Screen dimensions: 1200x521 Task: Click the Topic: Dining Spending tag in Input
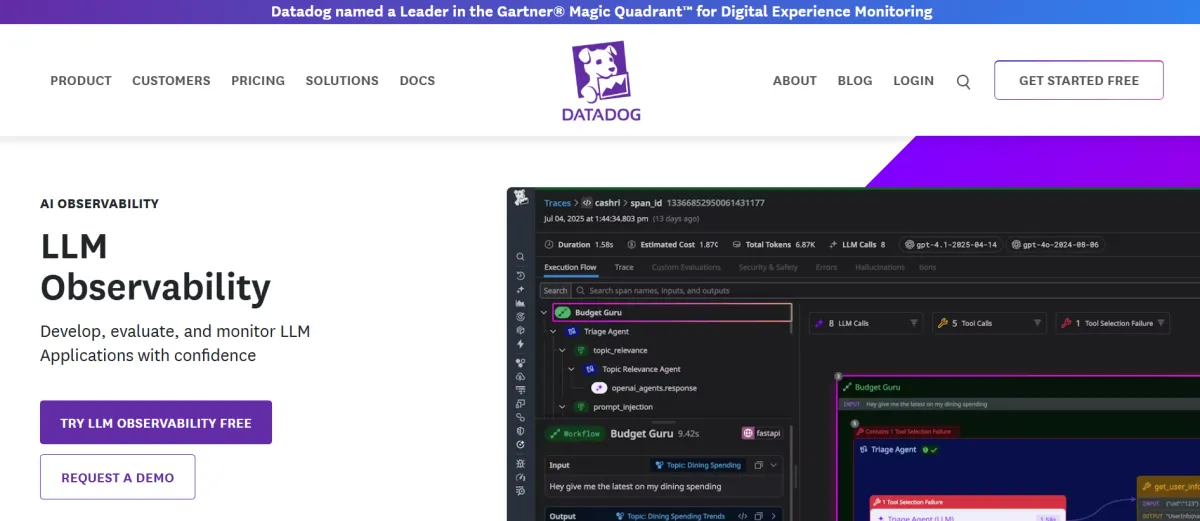click(x=697, y=465)
